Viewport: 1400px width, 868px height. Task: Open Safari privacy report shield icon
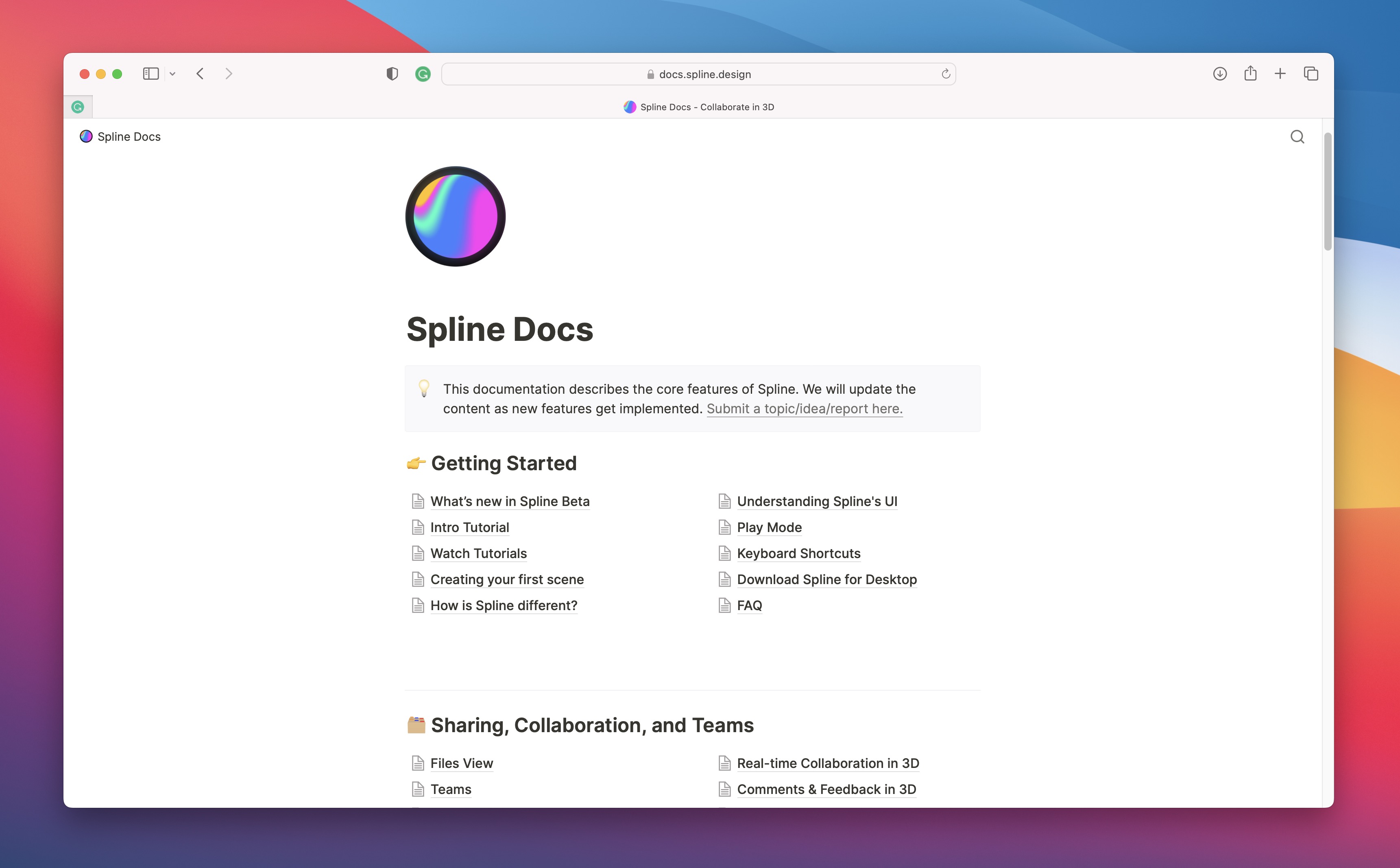392,74
